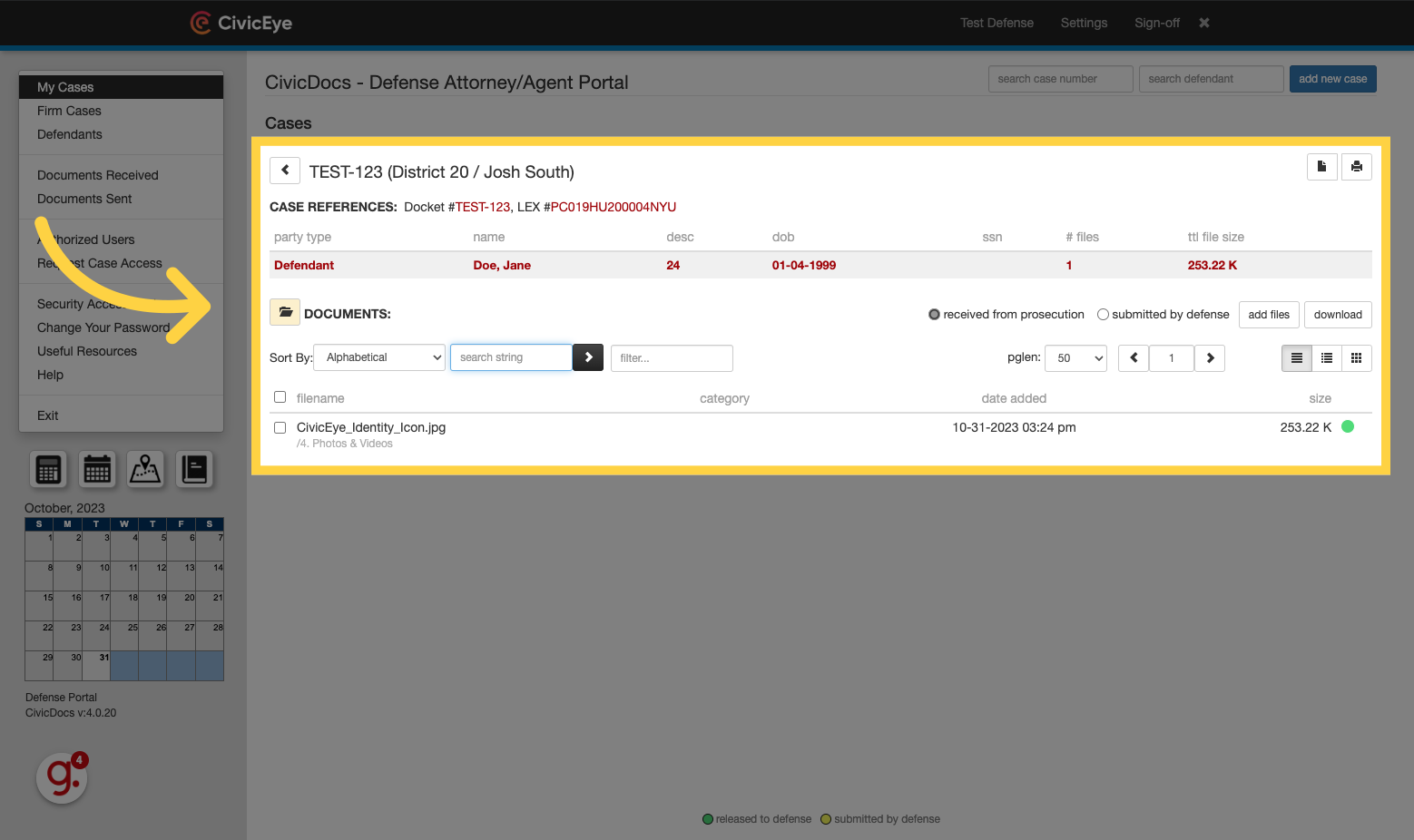
Task: Click the green status dot for CivicEye_Identity_Icon.jpg
Action: (x=1348, y=426)
